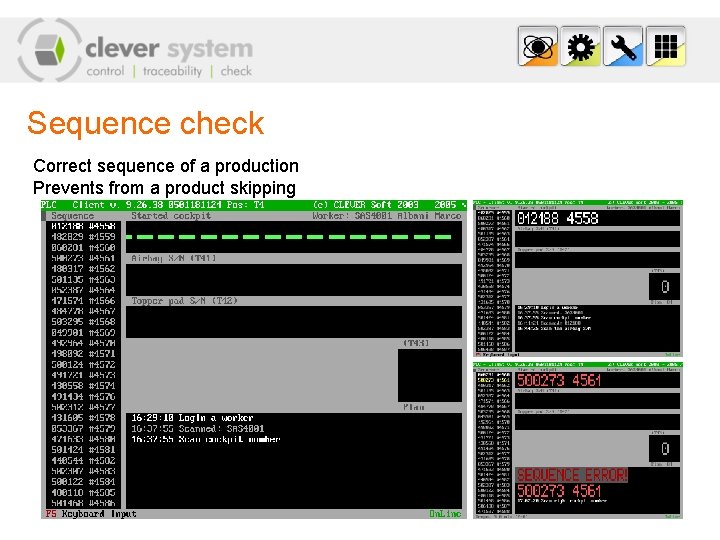
Task: Click the eye/atom control icon
Action: (x=538, y=46)
